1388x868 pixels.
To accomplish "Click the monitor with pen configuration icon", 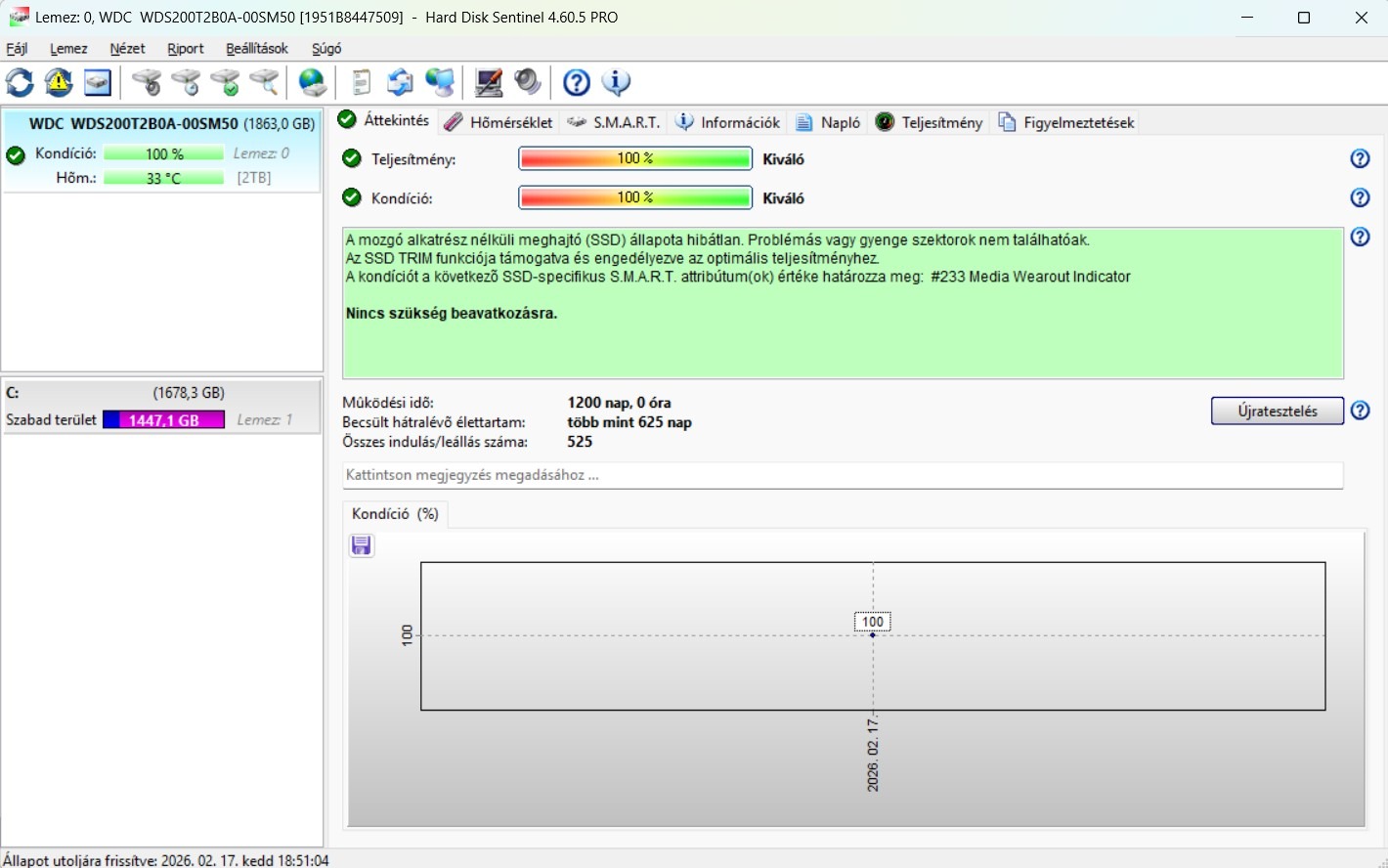I will tap(489, 83).
